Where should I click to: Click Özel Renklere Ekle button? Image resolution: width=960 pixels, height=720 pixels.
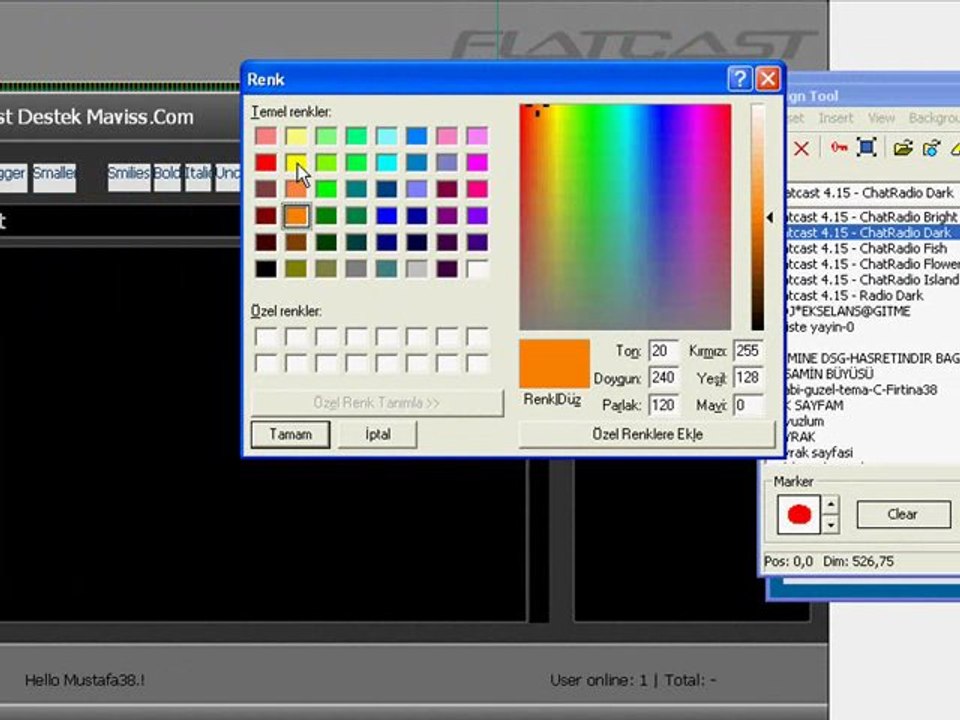pos(647,434)
